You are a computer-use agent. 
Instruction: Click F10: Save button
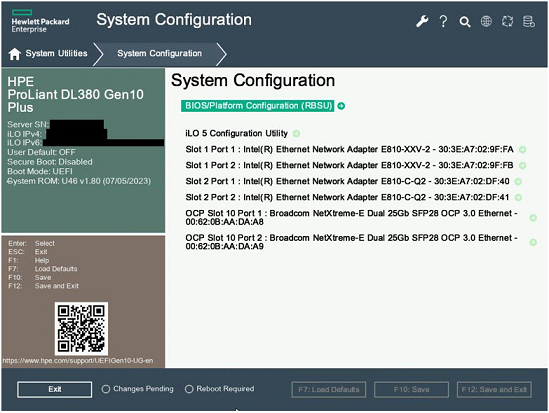[x=411, y=390]
